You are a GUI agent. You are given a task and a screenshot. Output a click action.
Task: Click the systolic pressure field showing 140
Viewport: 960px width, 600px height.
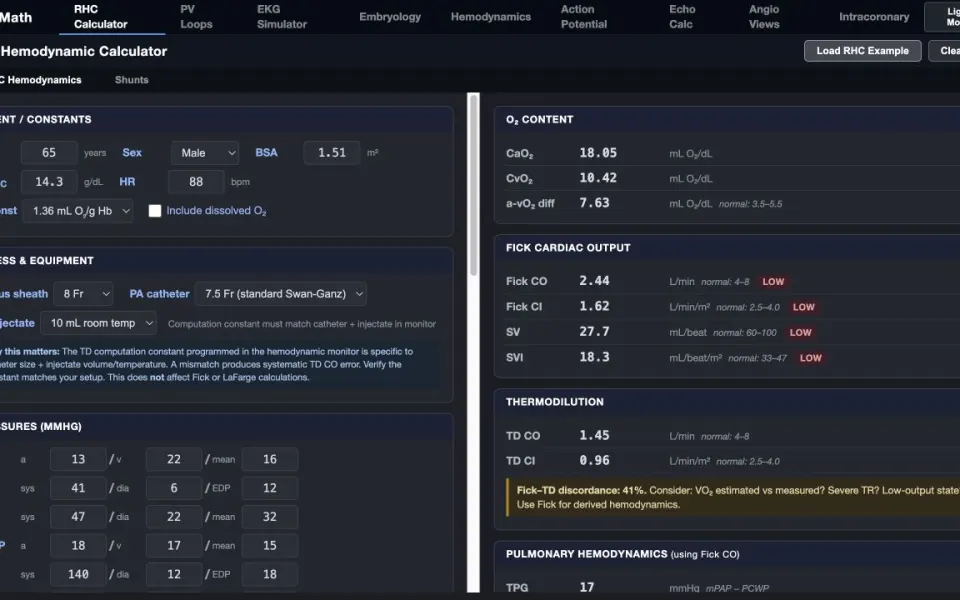(78, 574)
